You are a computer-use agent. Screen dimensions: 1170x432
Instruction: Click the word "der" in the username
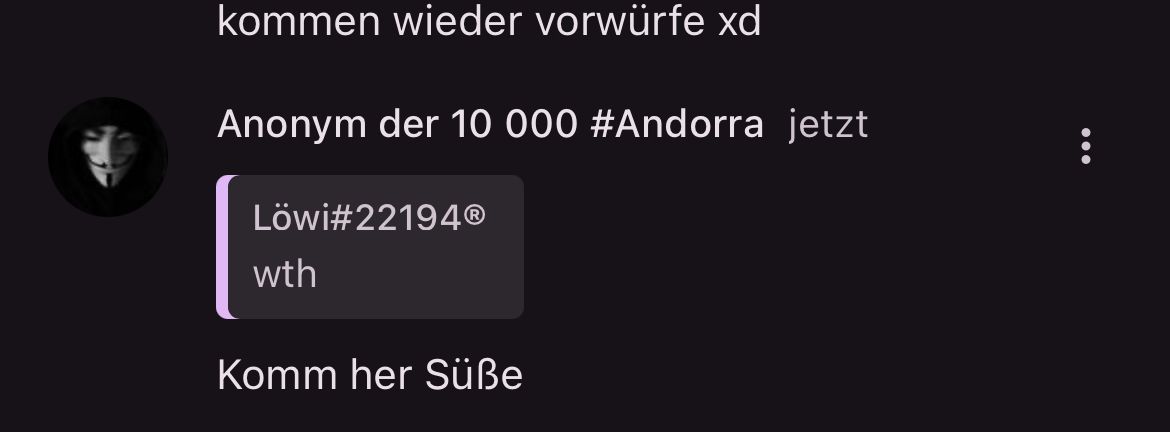click(x=408, y=125)
